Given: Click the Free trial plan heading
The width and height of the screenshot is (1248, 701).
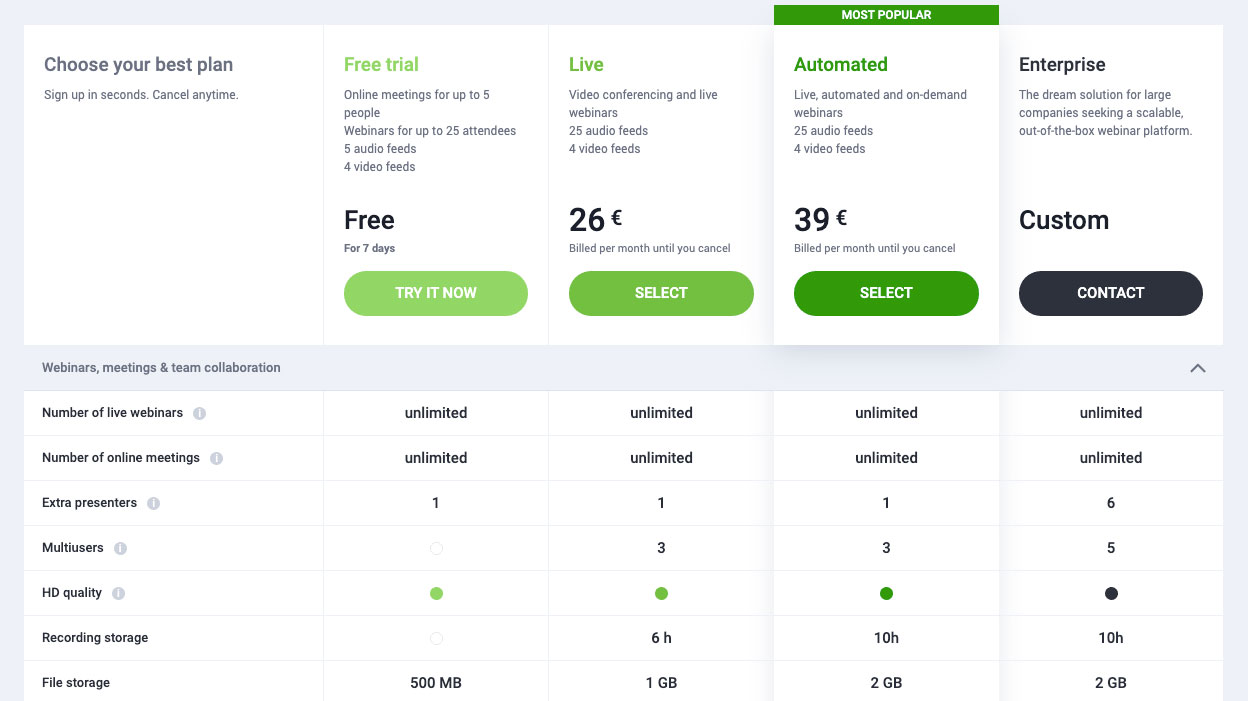Looking at the screenshot, I should point(381,64).
